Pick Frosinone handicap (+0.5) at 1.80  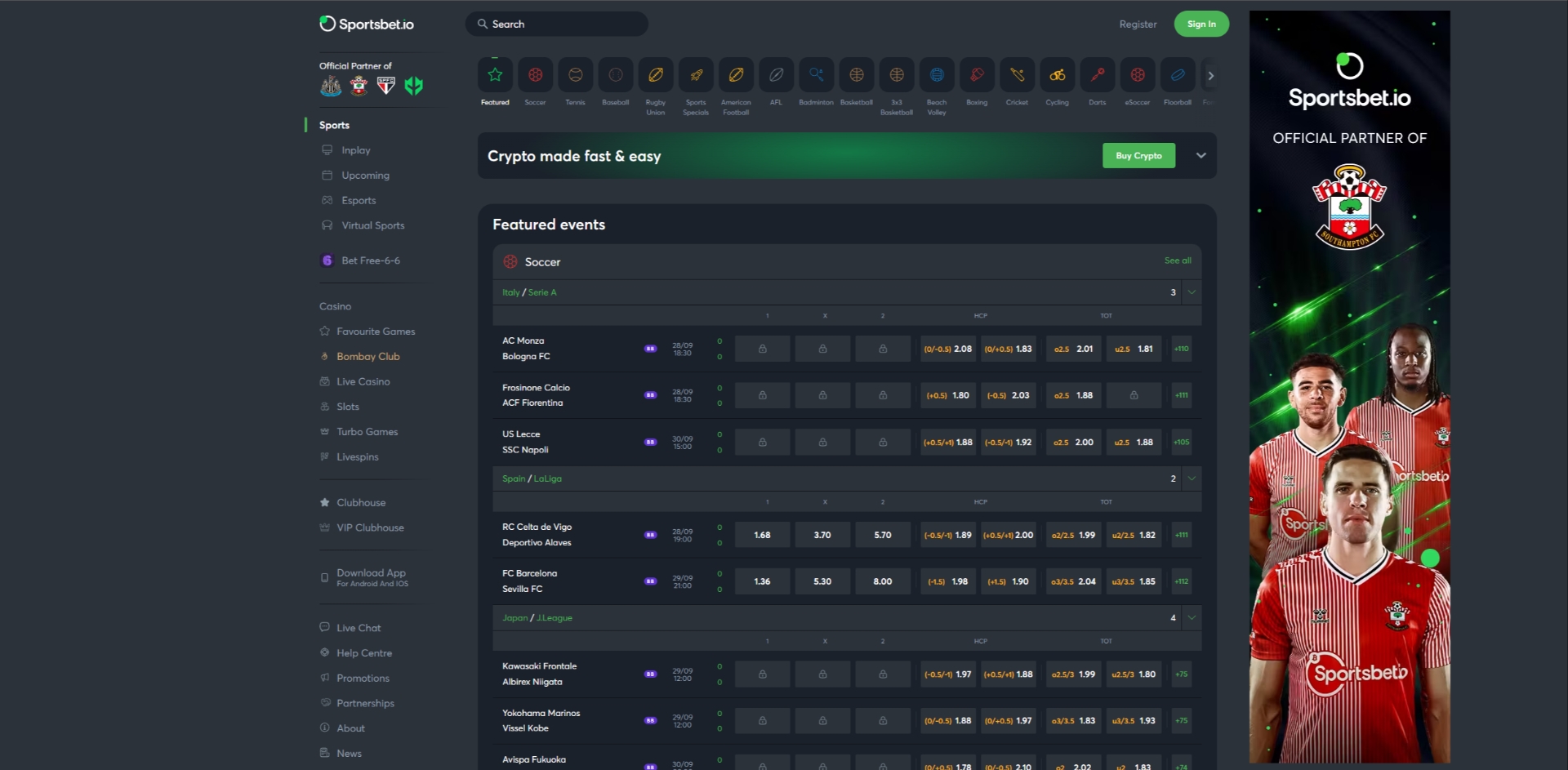click(948, 395)
